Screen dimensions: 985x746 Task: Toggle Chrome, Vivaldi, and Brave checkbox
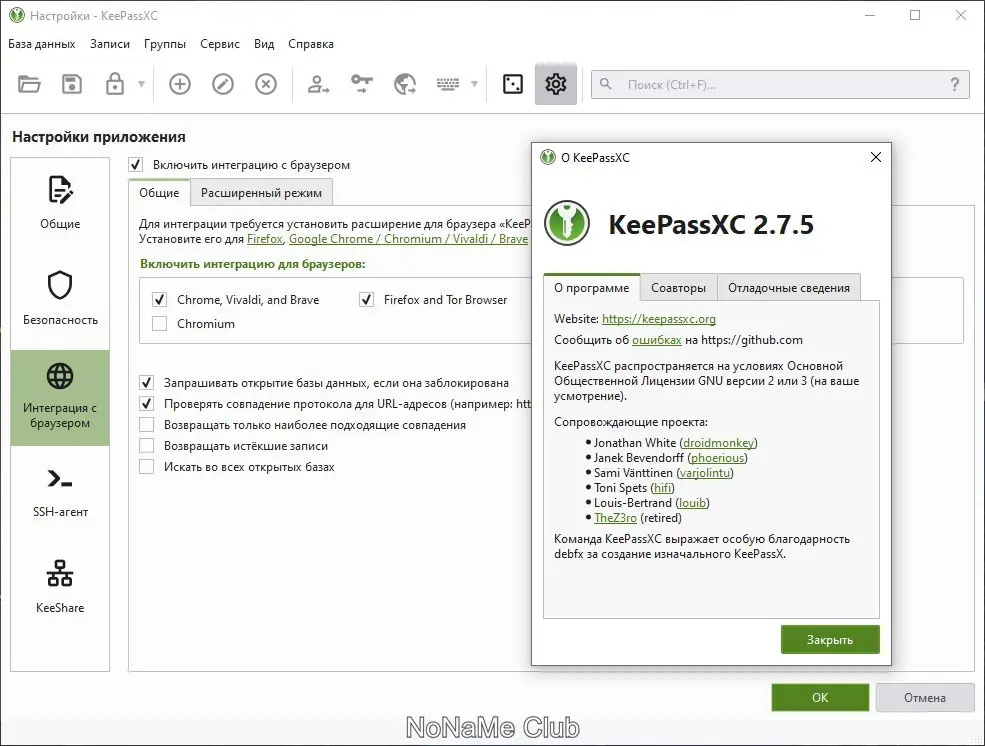[160, 300]
